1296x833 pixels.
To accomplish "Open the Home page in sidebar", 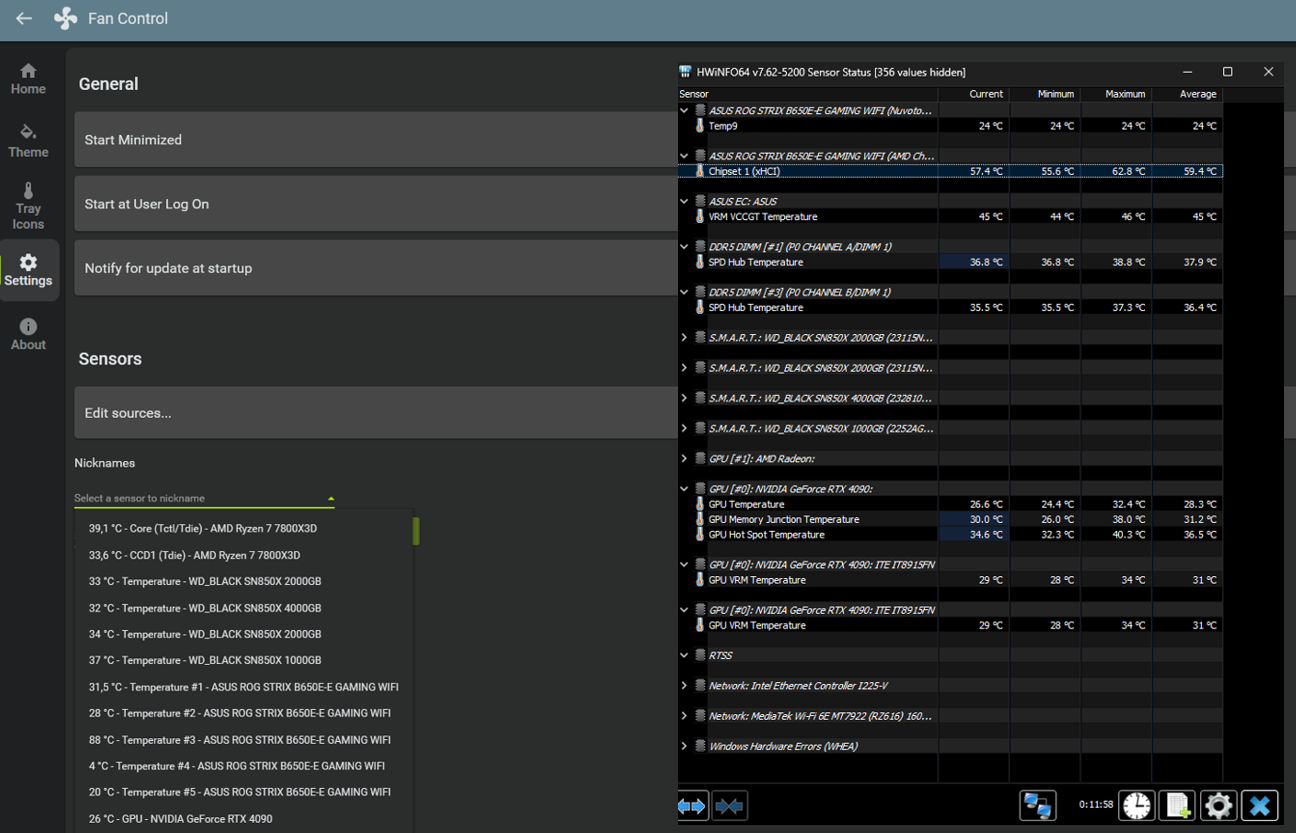I will tap(28, 79).
